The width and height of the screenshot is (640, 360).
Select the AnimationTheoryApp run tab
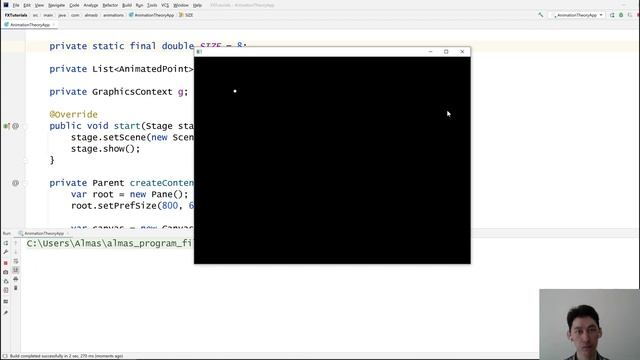(41, 233)
